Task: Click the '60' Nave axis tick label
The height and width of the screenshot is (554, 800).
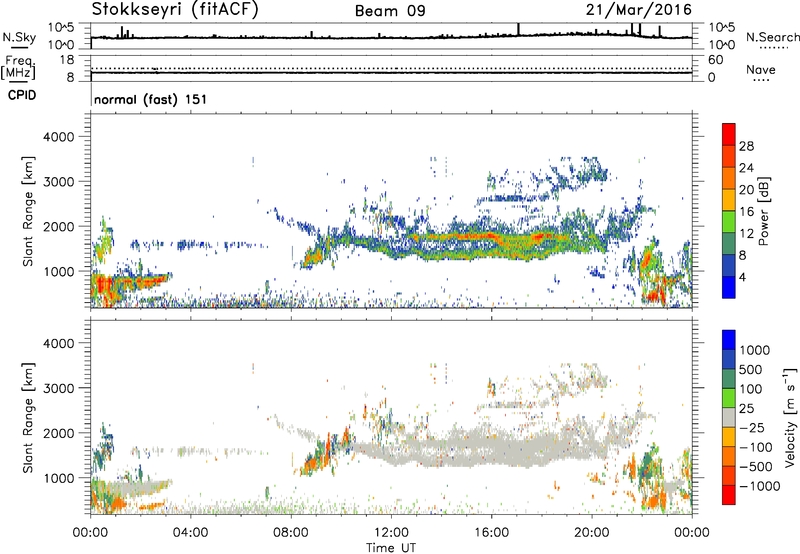Action: 715,60
